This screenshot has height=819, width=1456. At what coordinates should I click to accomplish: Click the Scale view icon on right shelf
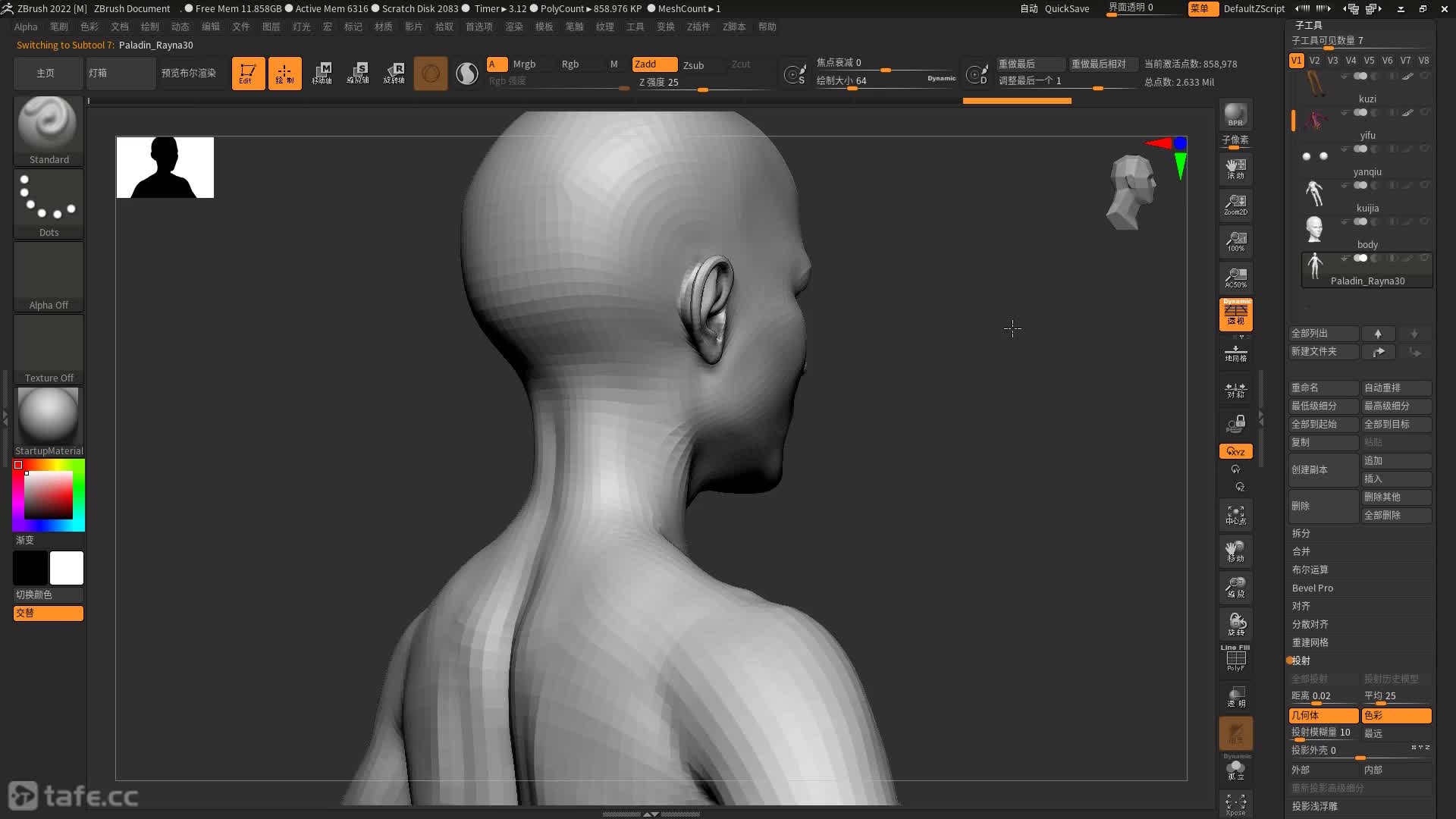click(1235, 588)
